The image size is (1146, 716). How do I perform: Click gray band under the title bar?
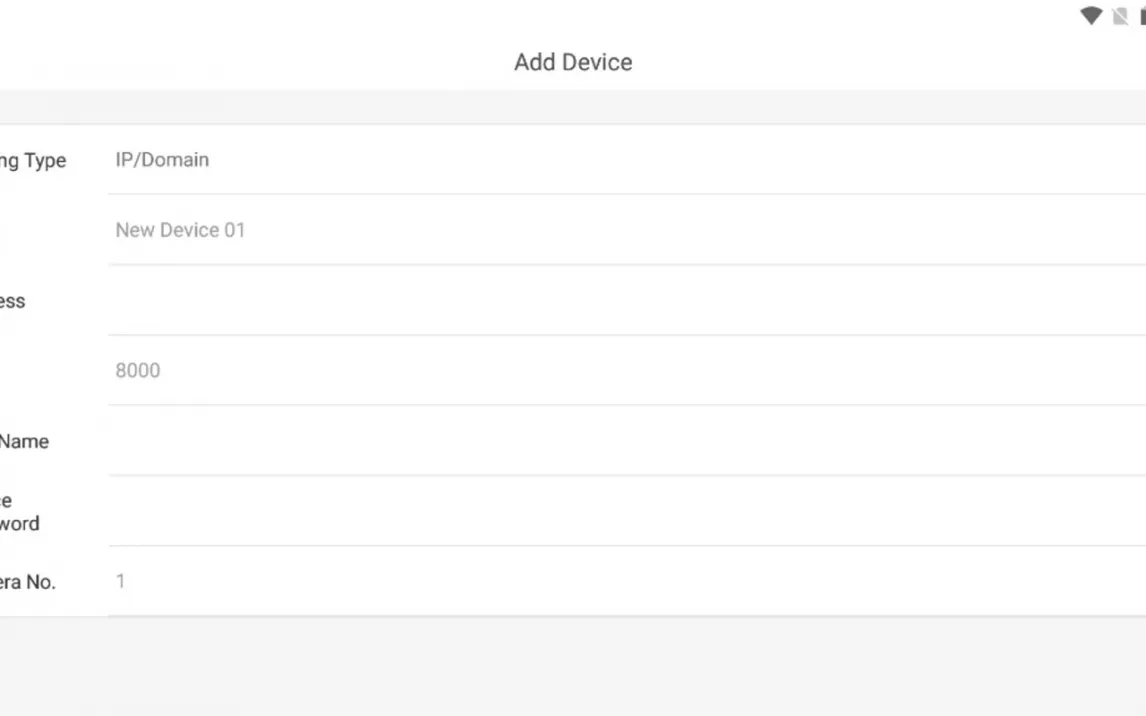[573, 107]
